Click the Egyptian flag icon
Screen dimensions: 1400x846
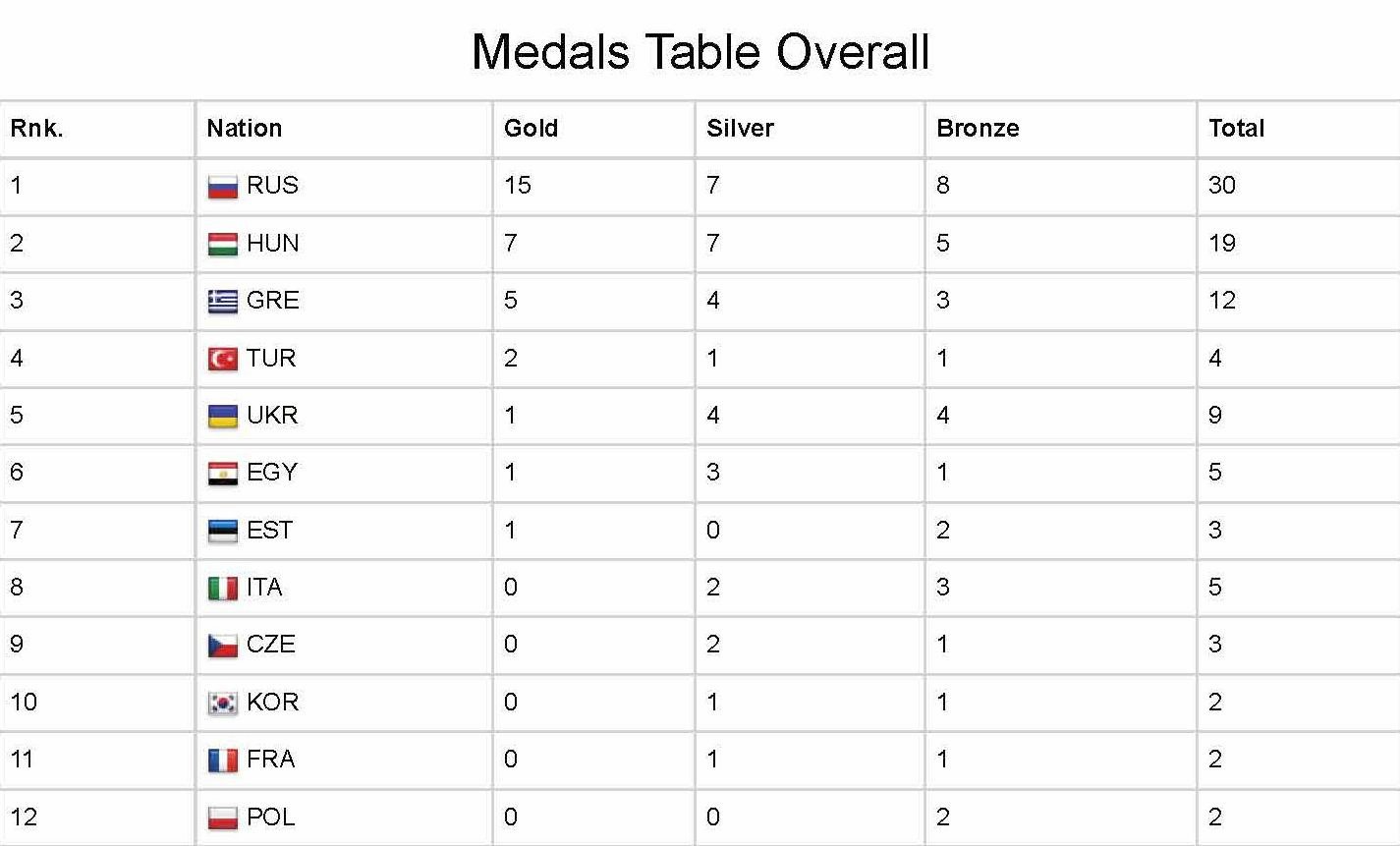223,474
